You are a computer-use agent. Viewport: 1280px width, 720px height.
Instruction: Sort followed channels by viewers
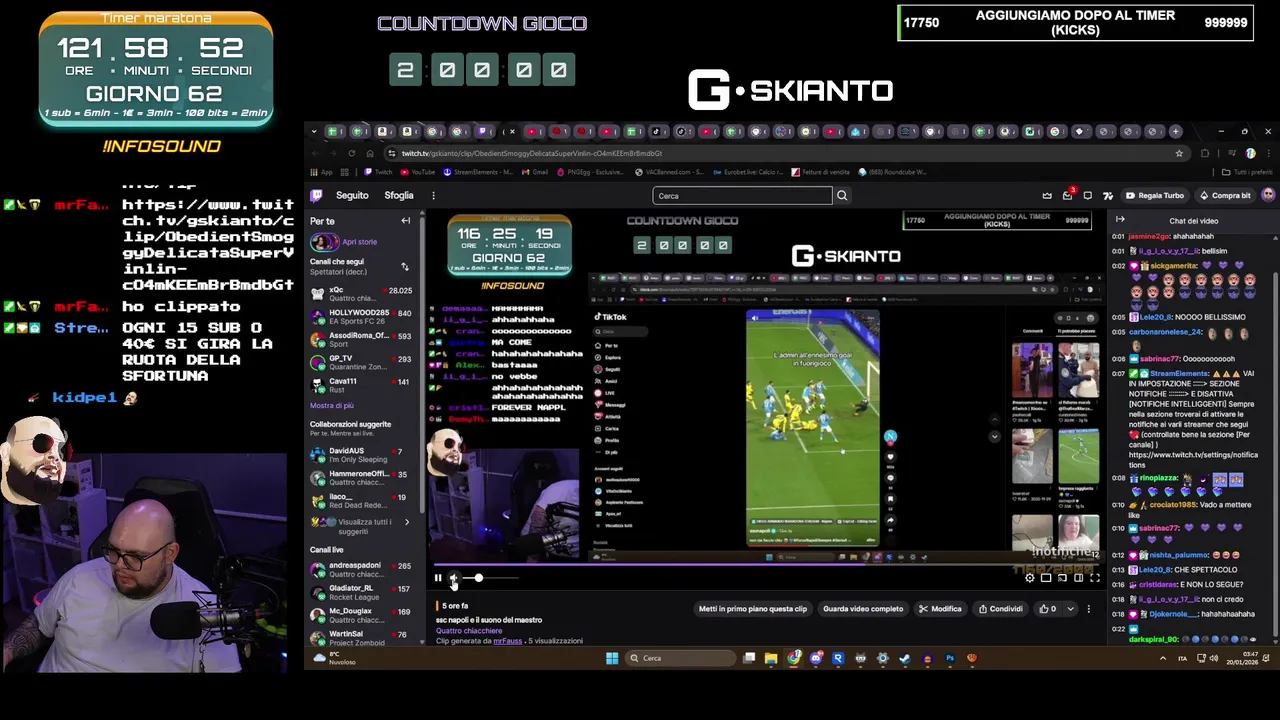click(x=405, y=267)
